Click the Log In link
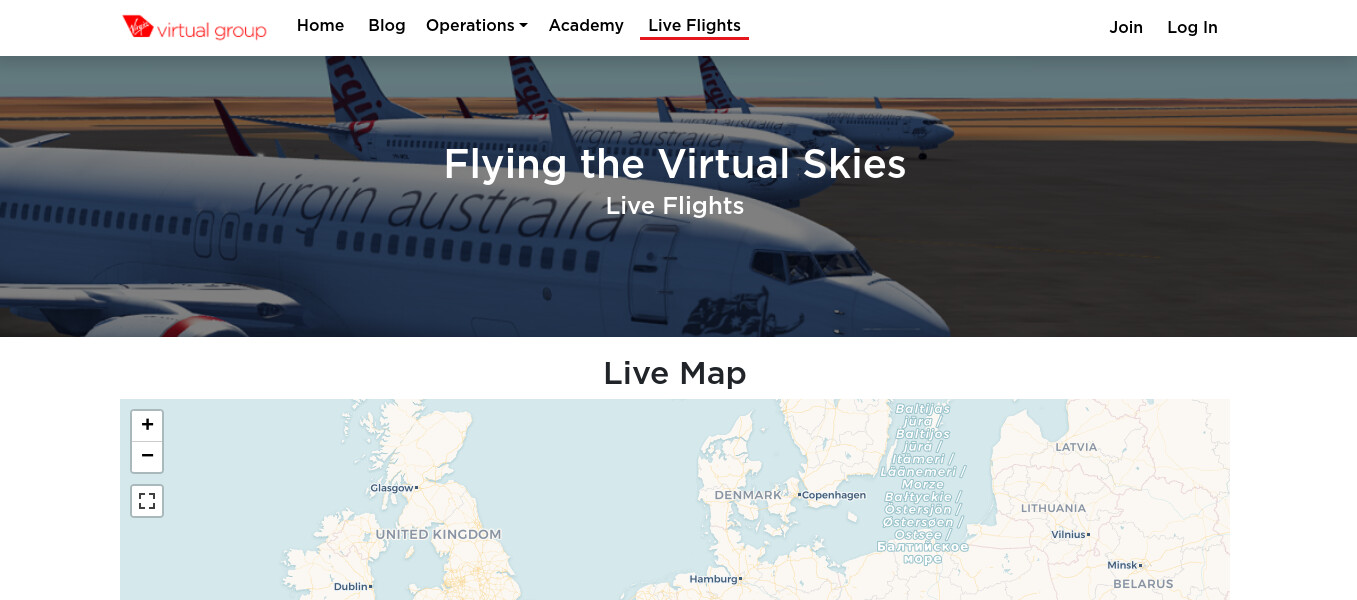 1192,28
